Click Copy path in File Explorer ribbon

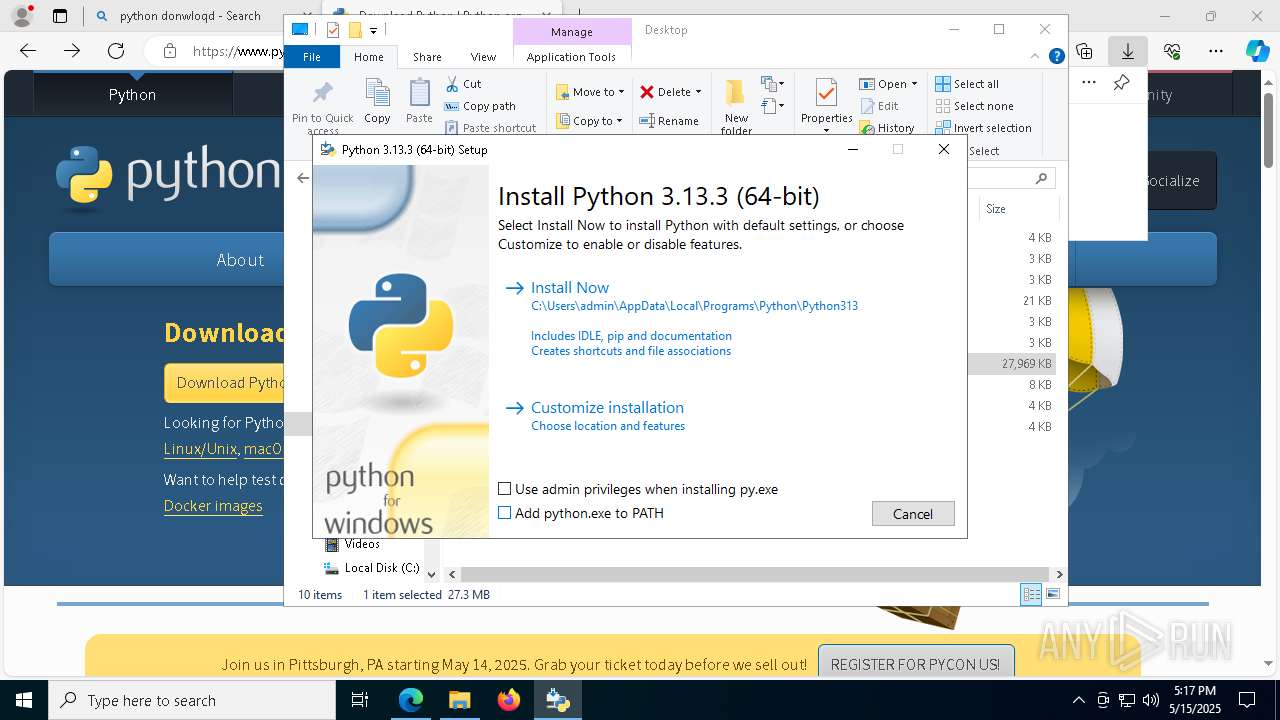pos(480,106)
